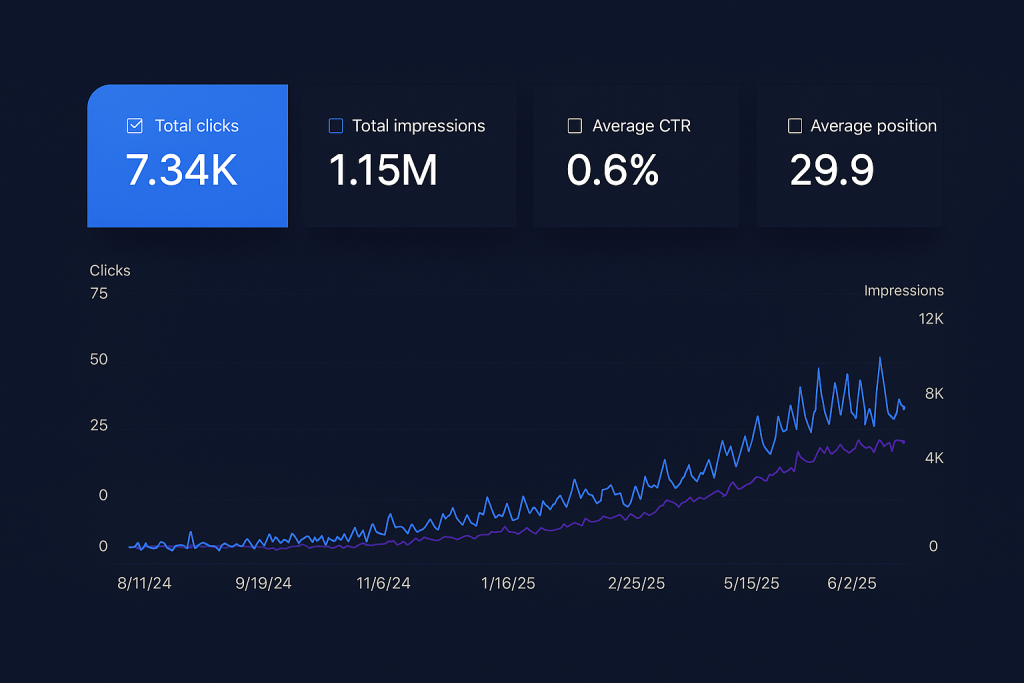Image resolution: width=1024 pixels, height=683 pixels.
Task: Click the Impressions axis title
Action: [x=903, y=291]
